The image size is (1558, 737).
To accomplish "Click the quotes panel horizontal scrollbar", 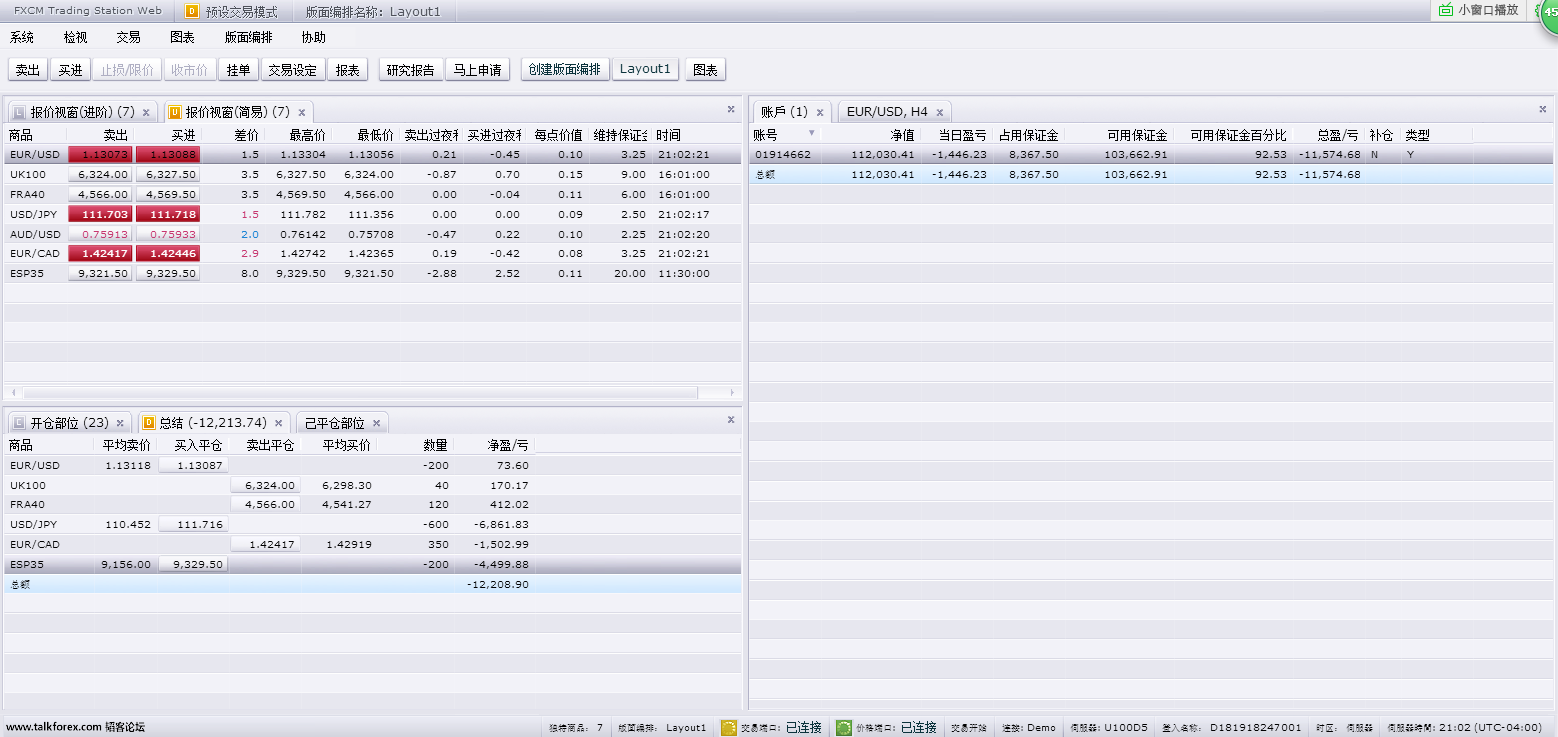I will tap(360, 393).
